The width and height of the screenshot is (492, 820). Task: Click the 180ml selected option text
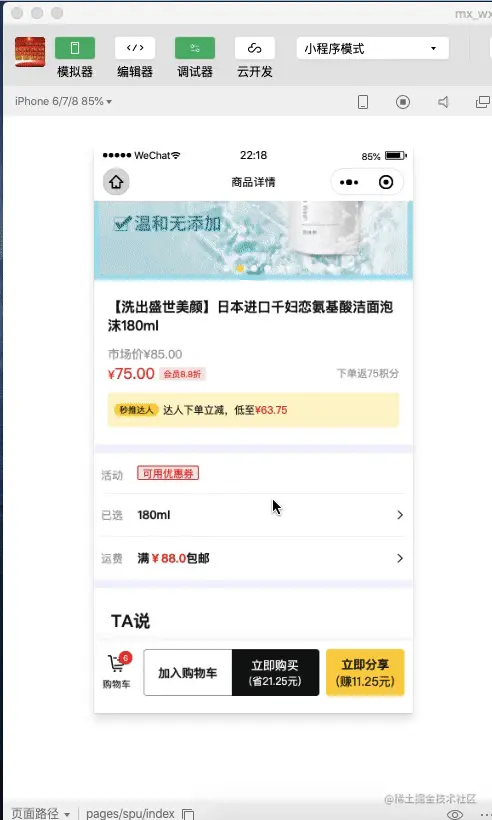coord(154,515)
